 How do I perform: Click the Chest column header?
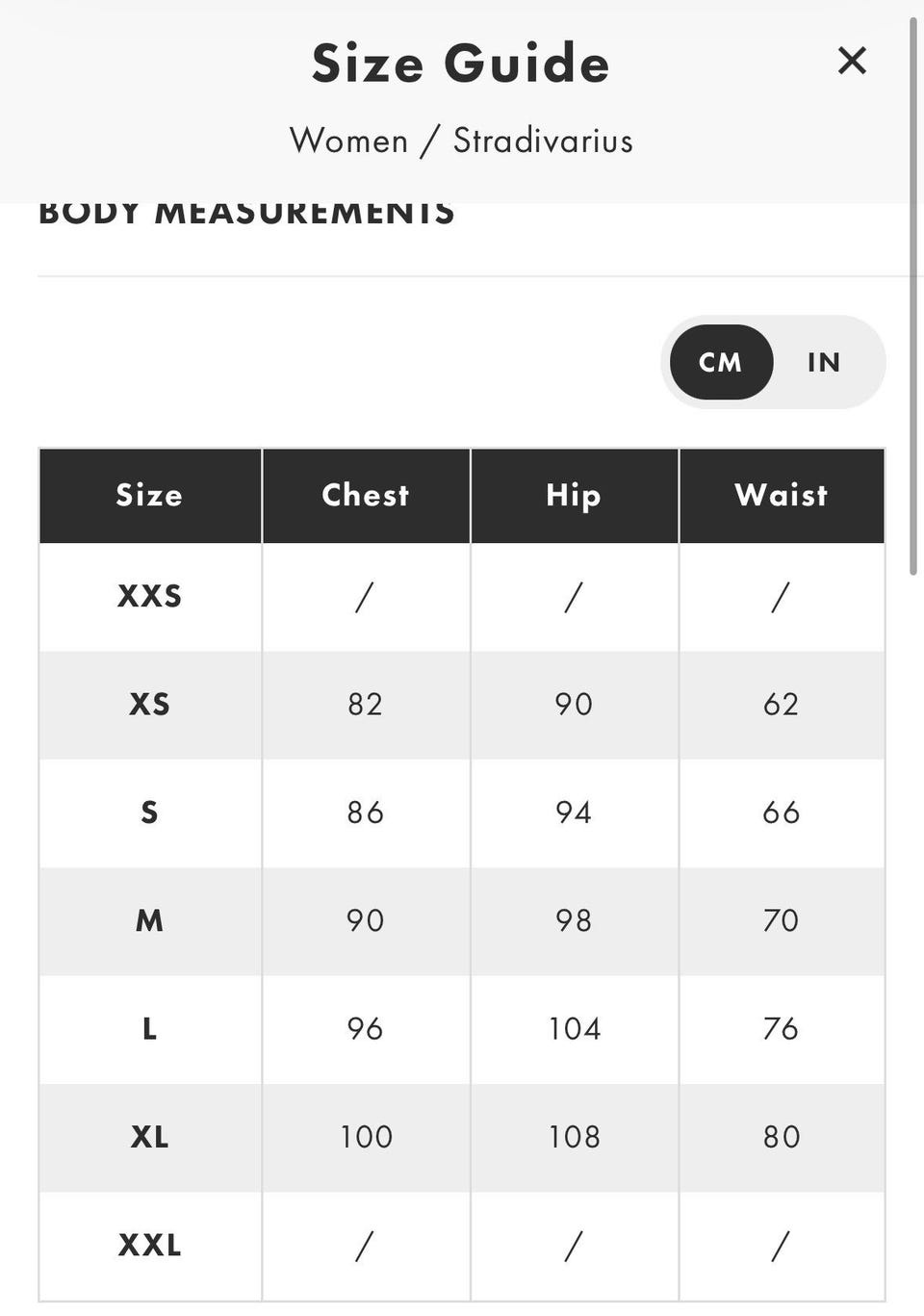366,495
